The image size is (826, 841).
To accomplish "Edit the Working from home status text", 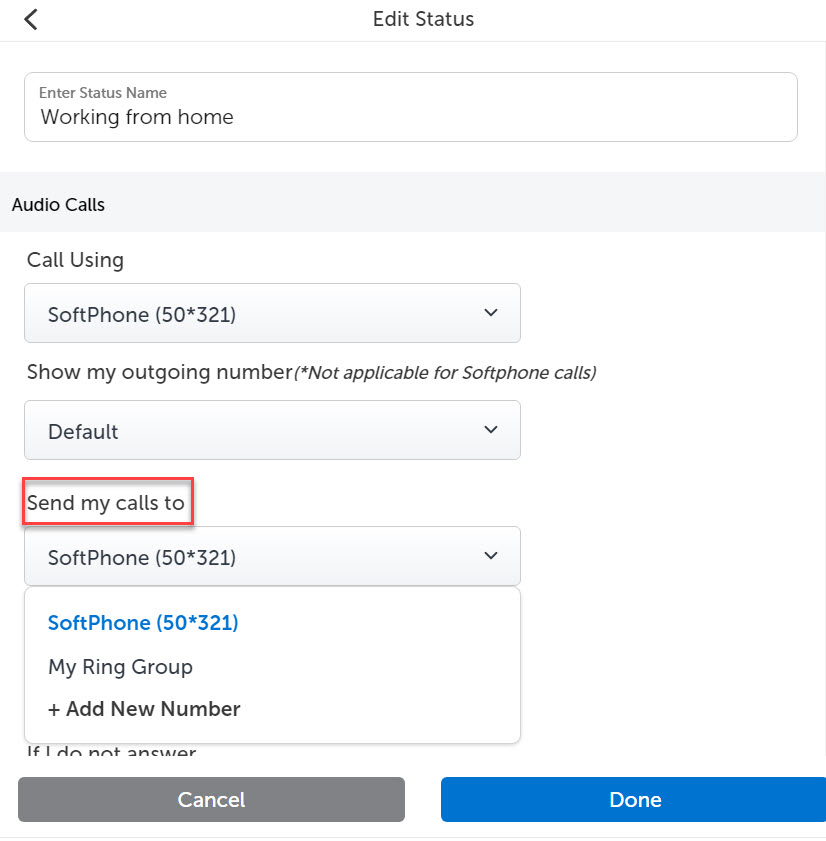I will [135, 117].
